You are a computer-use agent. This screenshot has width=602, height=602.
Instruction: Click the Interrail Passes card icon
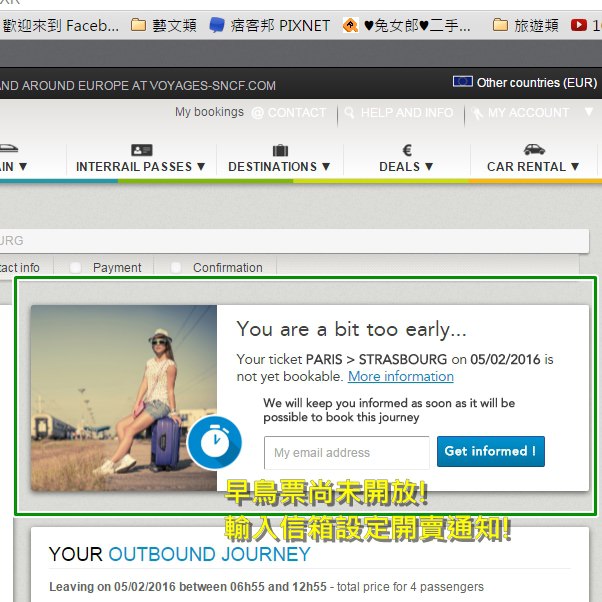point(142,150)
